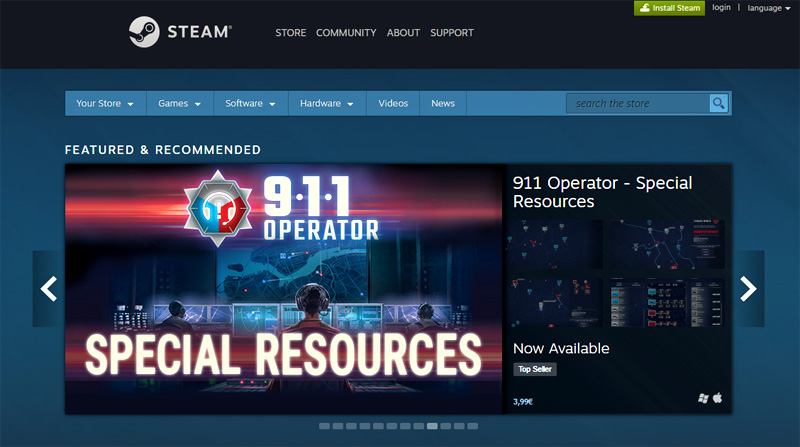Expand the Hardware dropdown
800x447 pixels.
tap(327, 104)
